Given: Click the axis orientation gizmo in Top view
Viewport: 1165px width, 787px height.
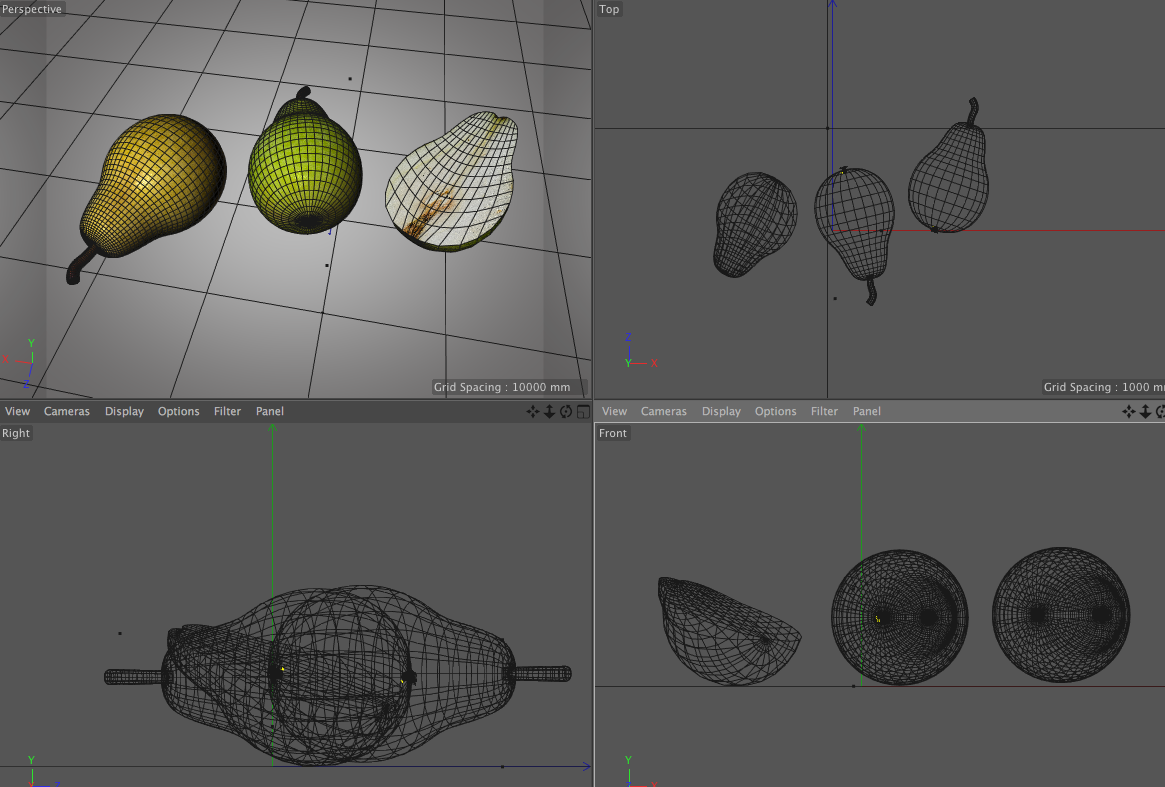Looking at the screenshot, I should [x=639, y=352].
